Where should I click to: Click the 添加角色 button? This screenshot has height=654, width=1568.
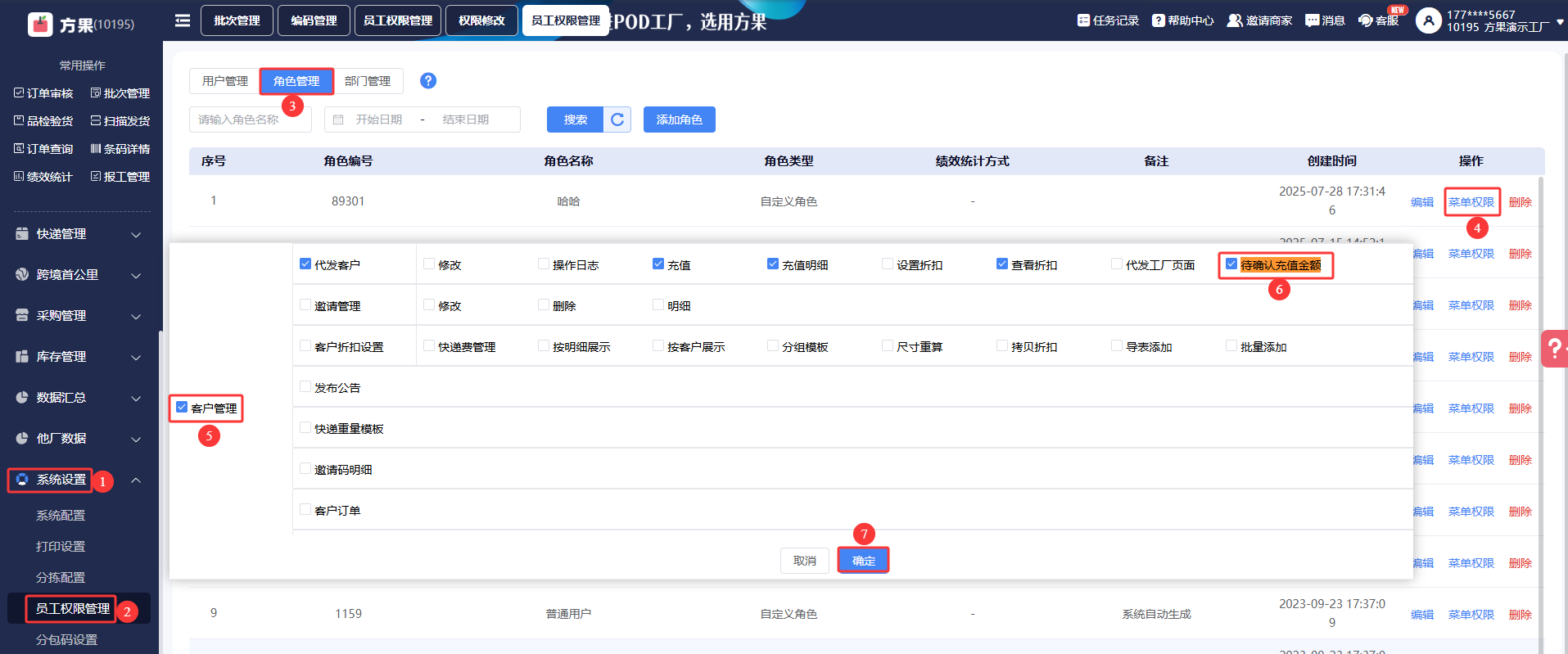[x=679, y=120]
